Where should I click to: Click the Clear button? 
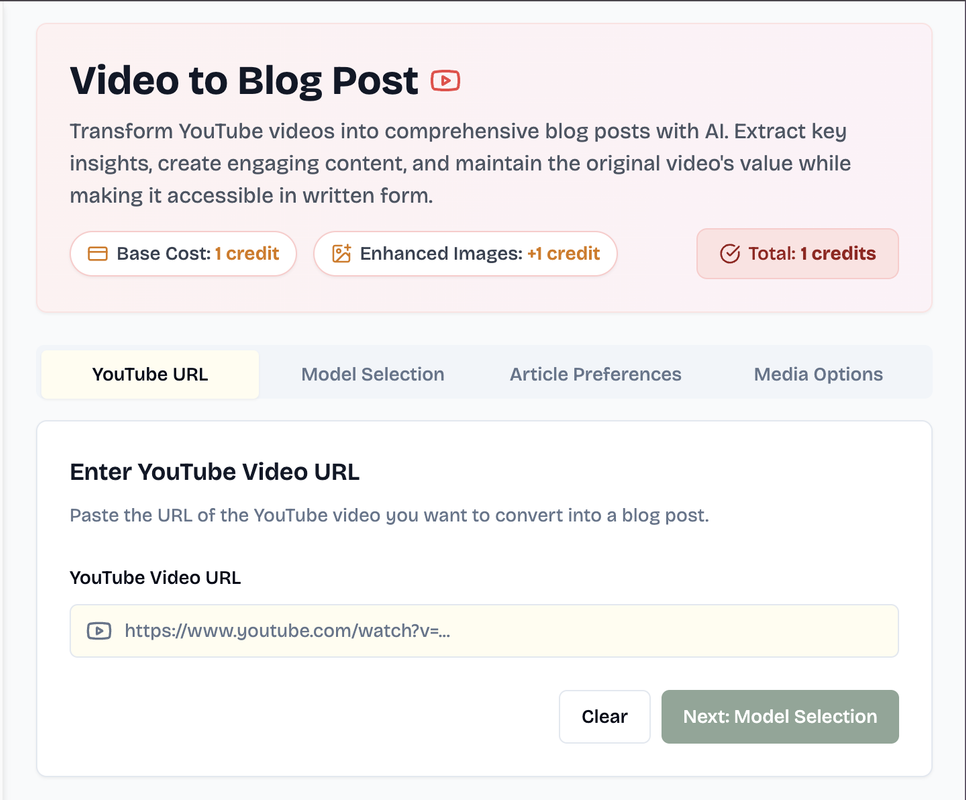coord(604,716)
